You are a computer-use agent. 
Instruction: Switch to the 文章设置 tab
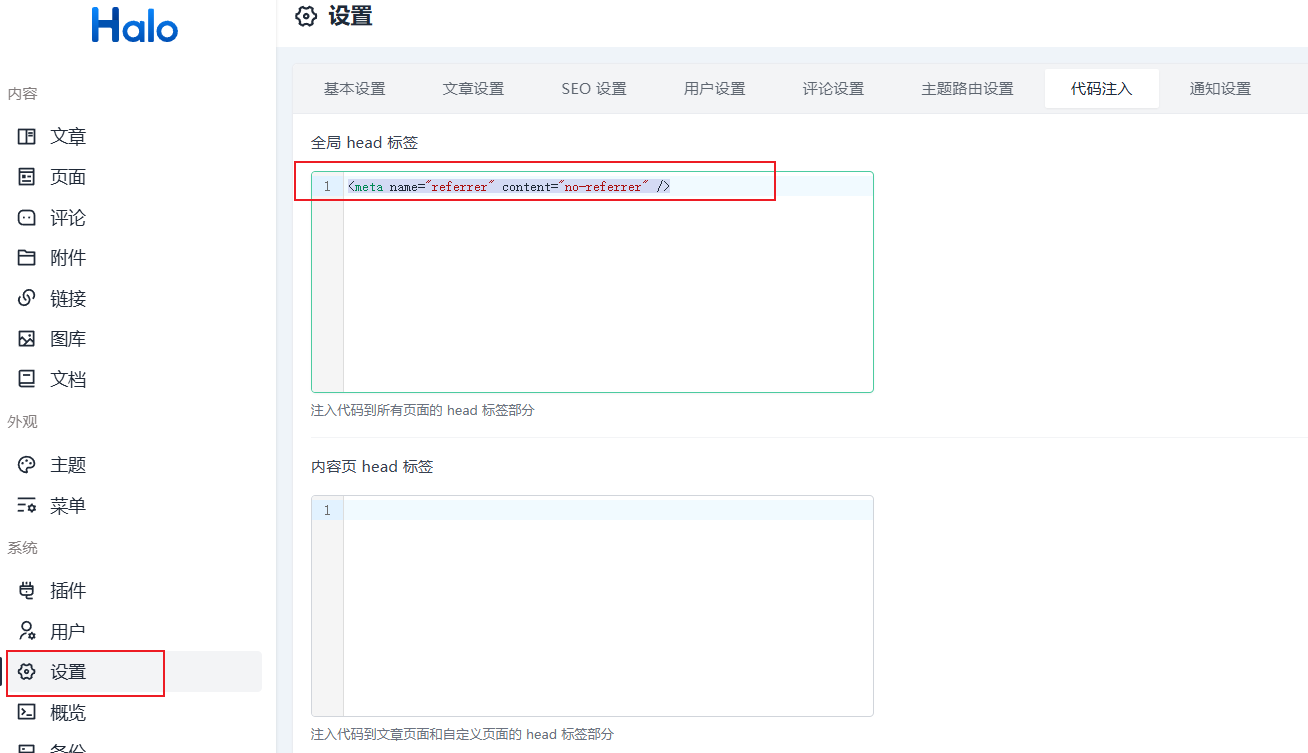473,89
